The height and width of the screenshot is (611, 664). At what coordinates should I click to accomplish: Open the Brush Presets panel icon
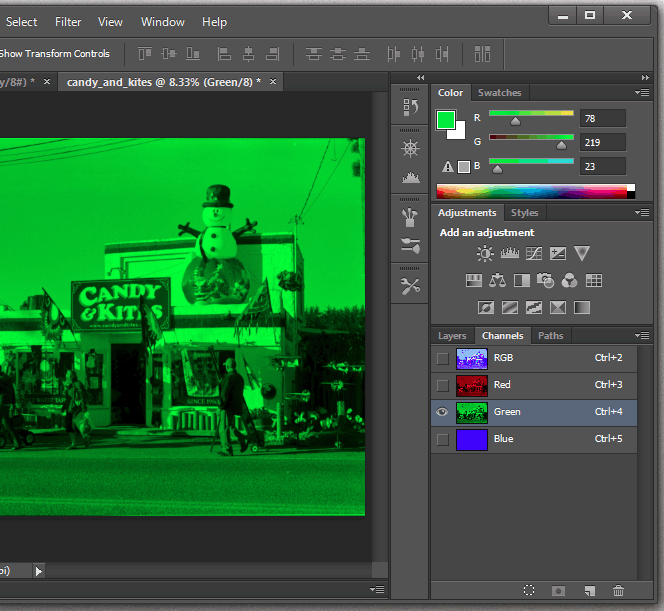tap(410, 245)
